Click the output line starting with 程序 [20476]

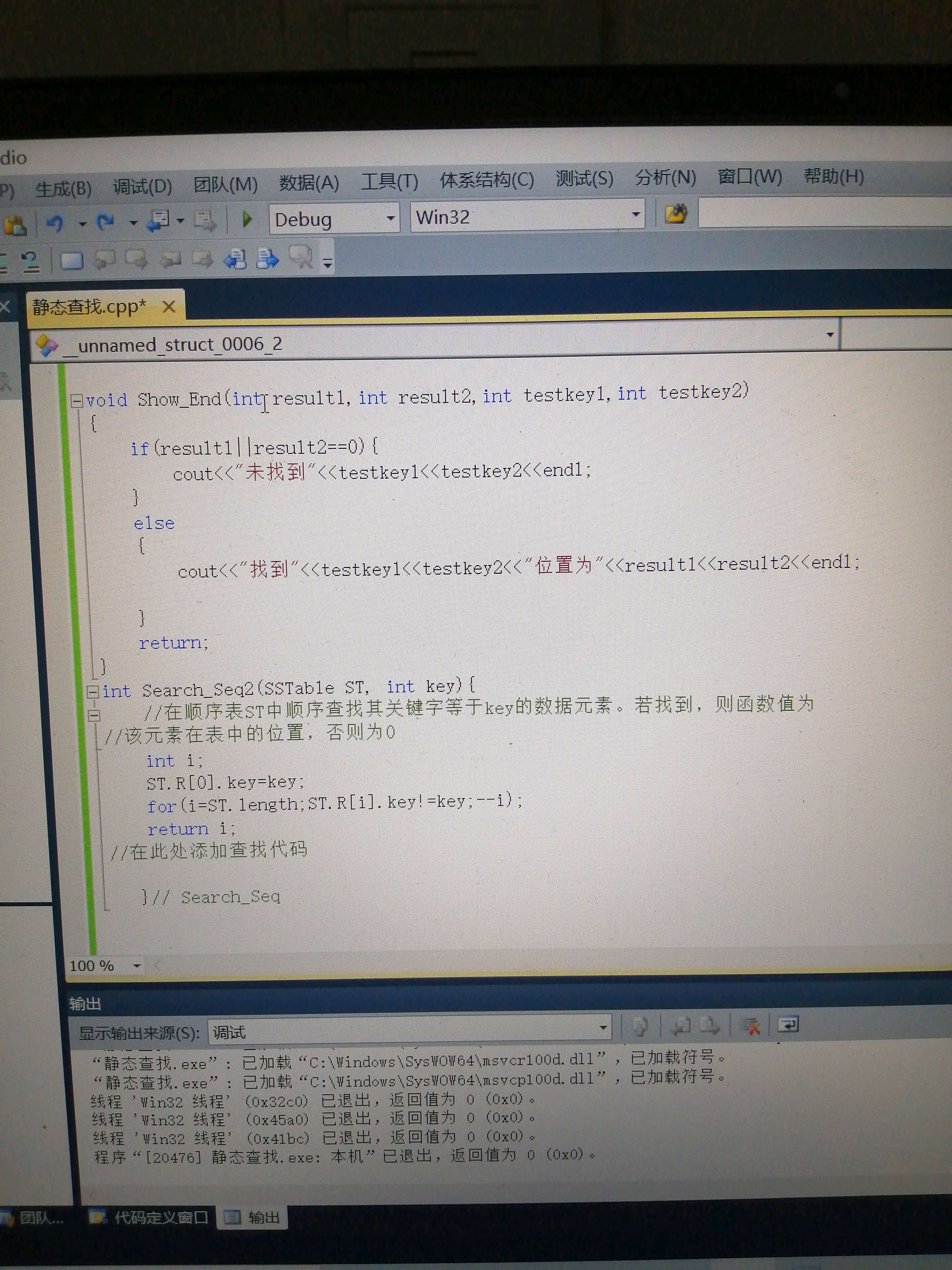coord(345,1156)
